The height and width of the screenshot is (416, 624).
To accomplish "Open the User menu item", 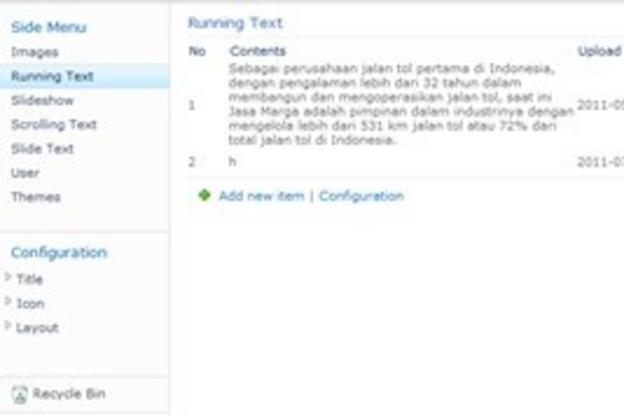I will point(26,173).
